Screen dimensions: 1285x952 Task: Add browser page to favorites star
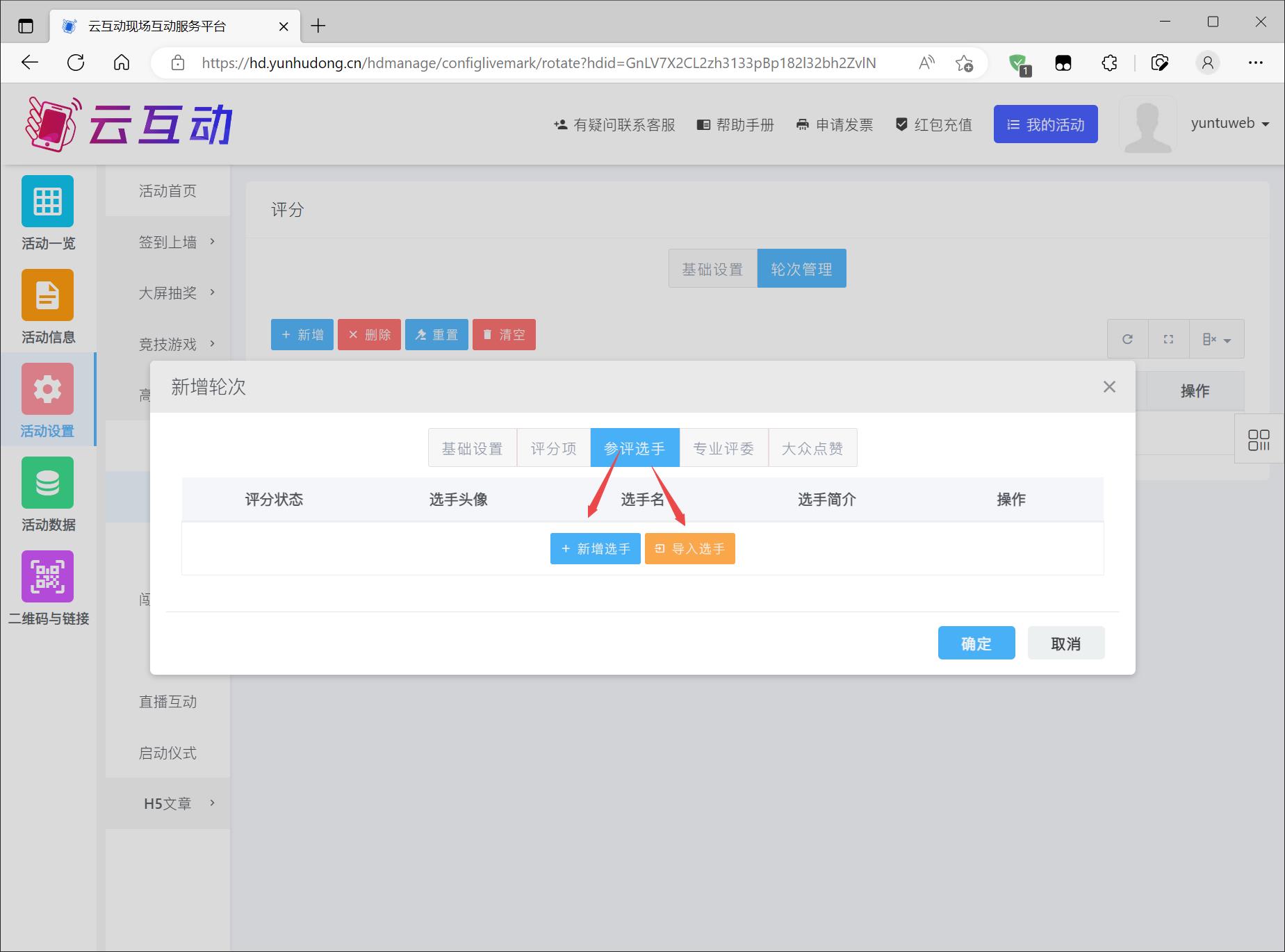tap(964, 63)
